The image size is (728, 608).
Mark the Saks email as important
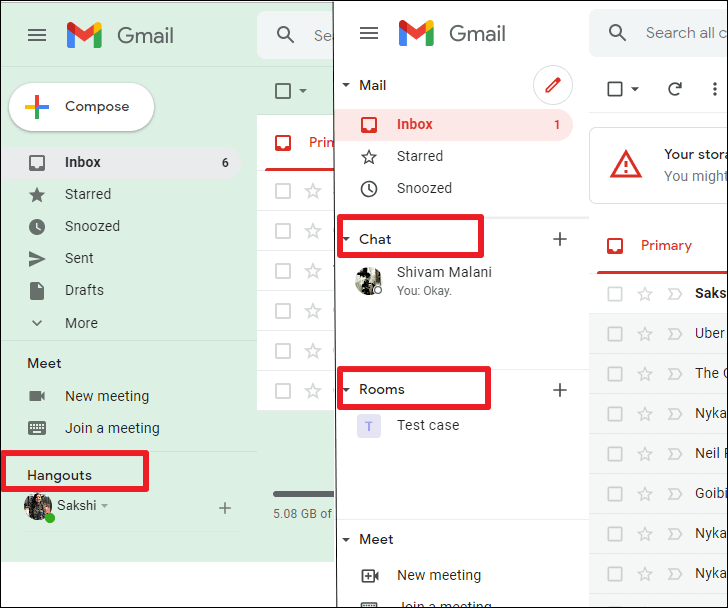coord(674,294)
